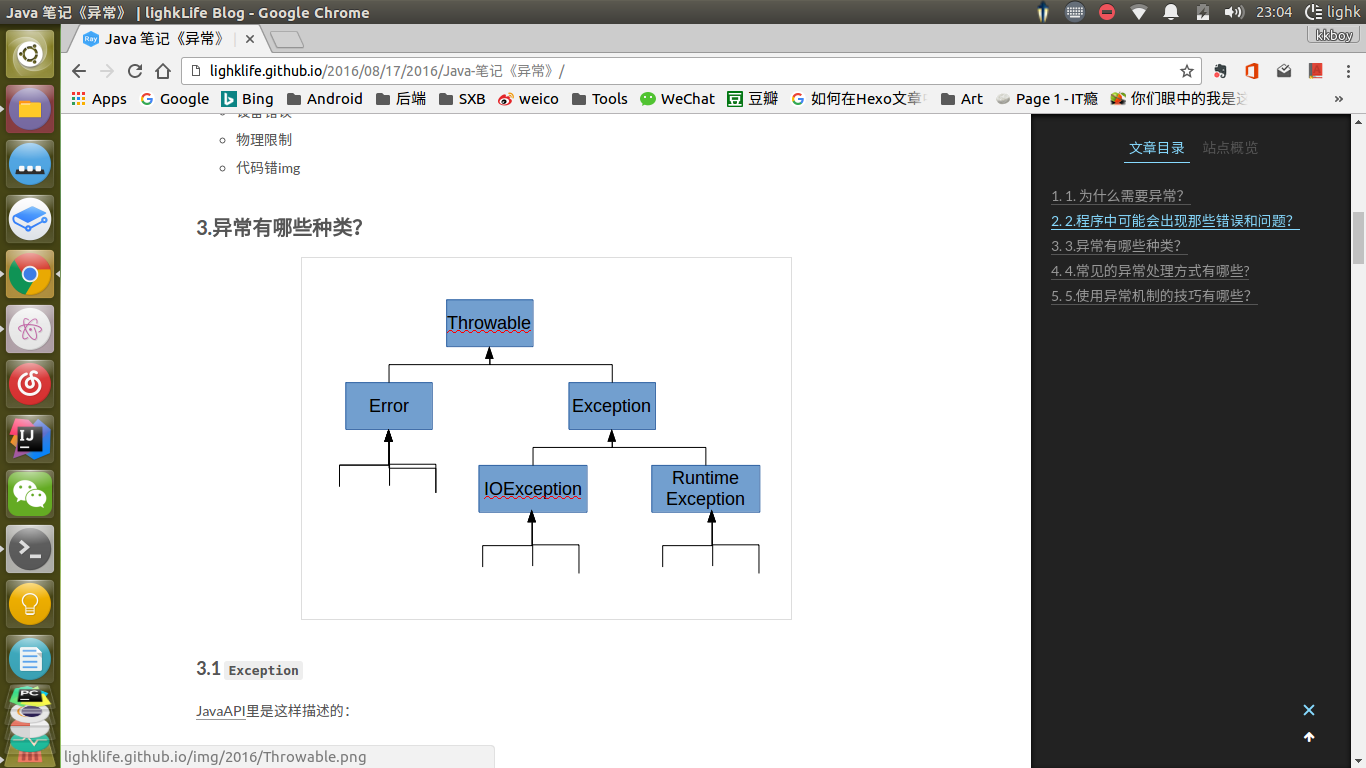This screenshot has width=1366, height=768.
Task: Launch NetEase Cloud Music from the dock
Action: pyautogui.click(x=30, y=383)
